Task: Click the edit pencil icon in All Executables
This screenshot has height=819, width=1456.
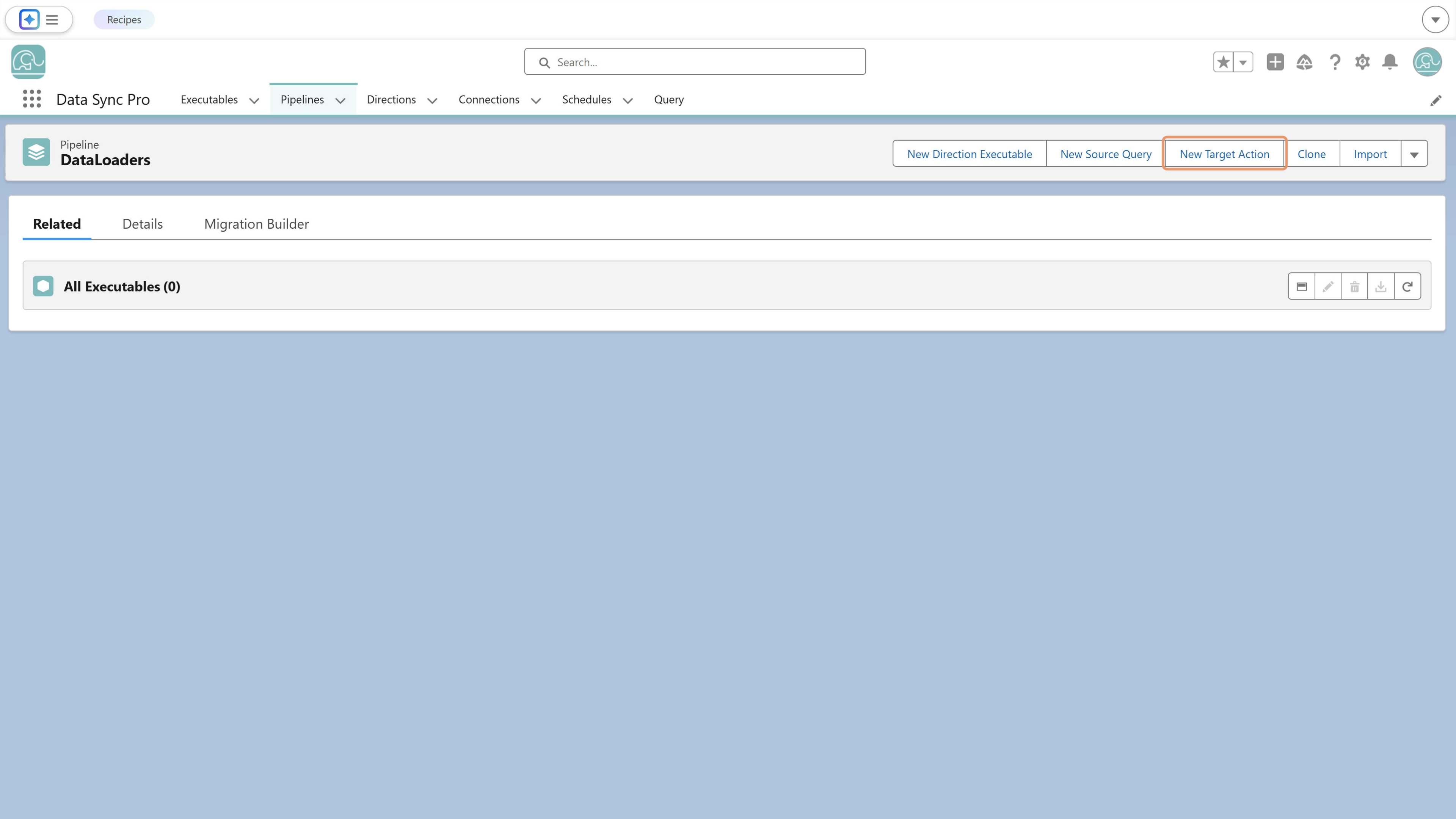Action: click(1328, 287)
